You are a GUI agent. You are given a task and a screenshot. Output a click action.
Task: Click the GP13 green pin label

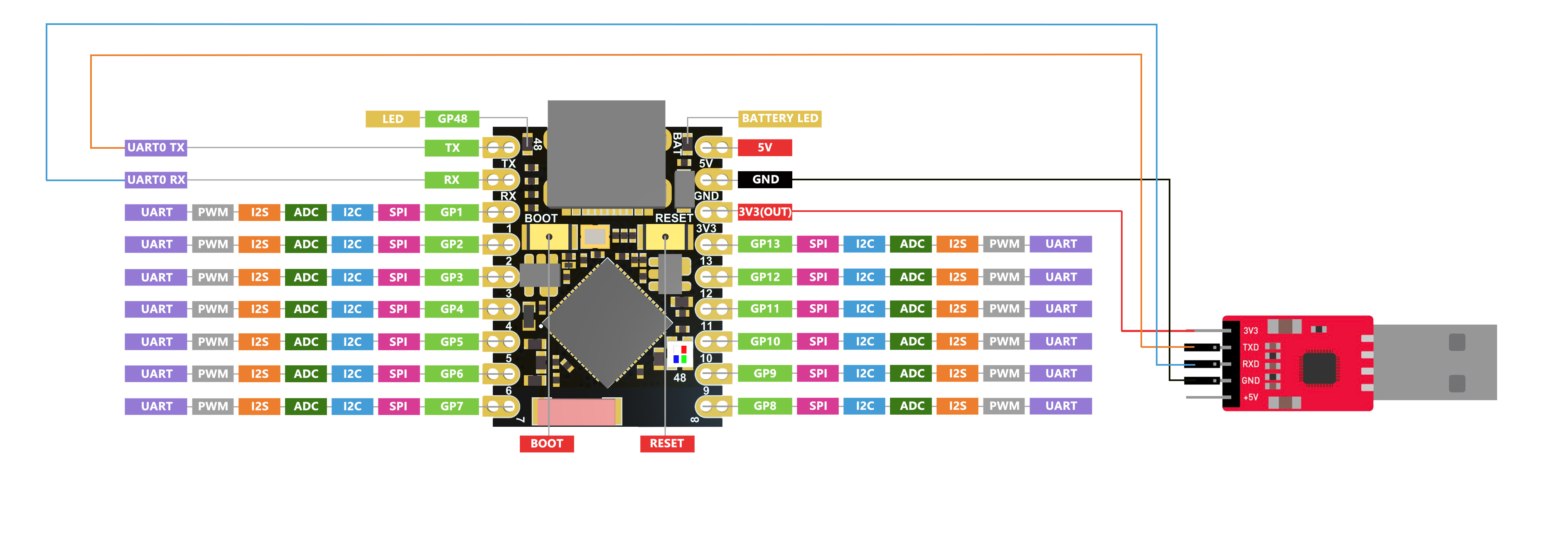point(765,244)
